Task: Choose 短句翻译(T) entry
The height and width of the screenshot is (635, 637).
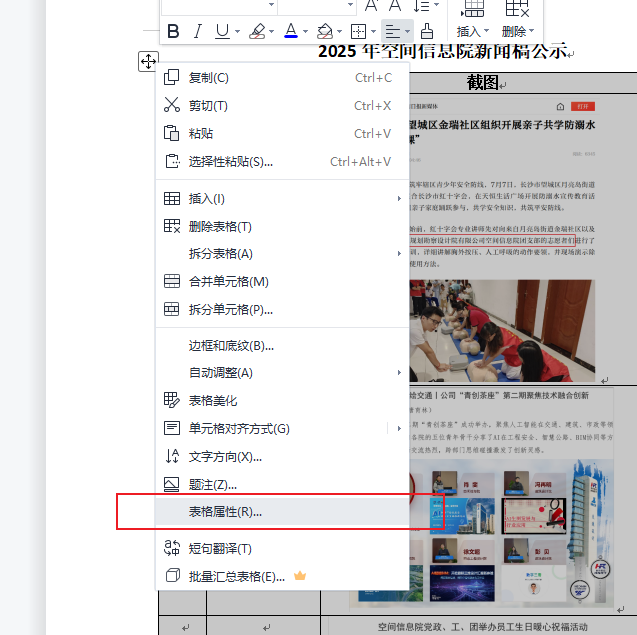Action: pyautogui.click(x=282, y=548)
